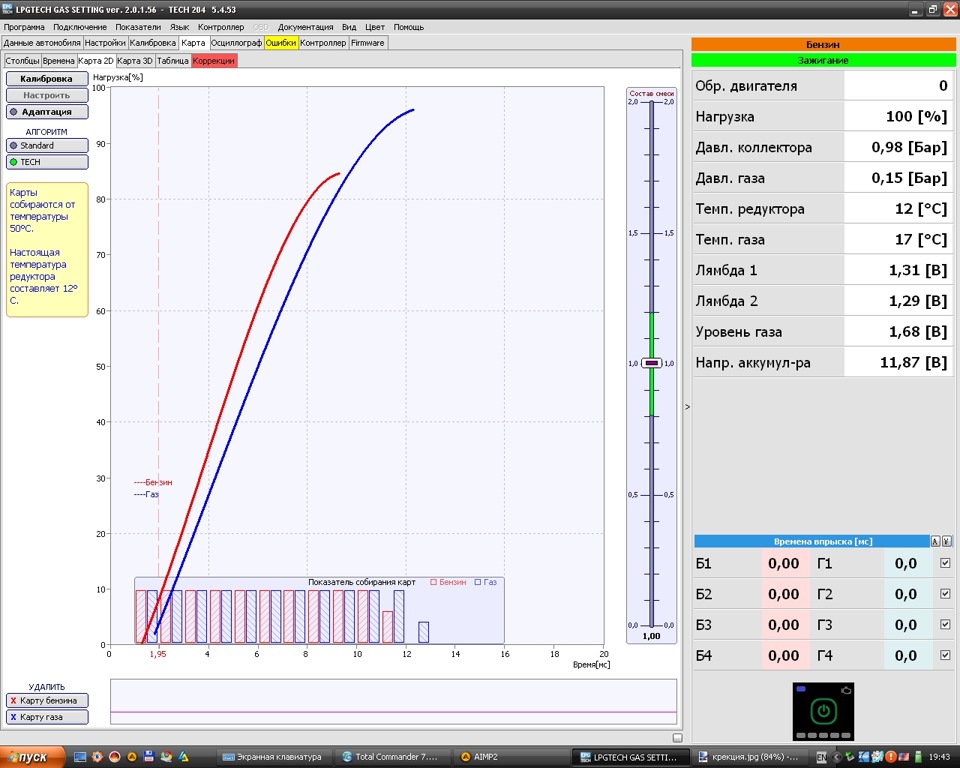Open the Ошибки tab
960x768 pixels.
pos(280,44)
